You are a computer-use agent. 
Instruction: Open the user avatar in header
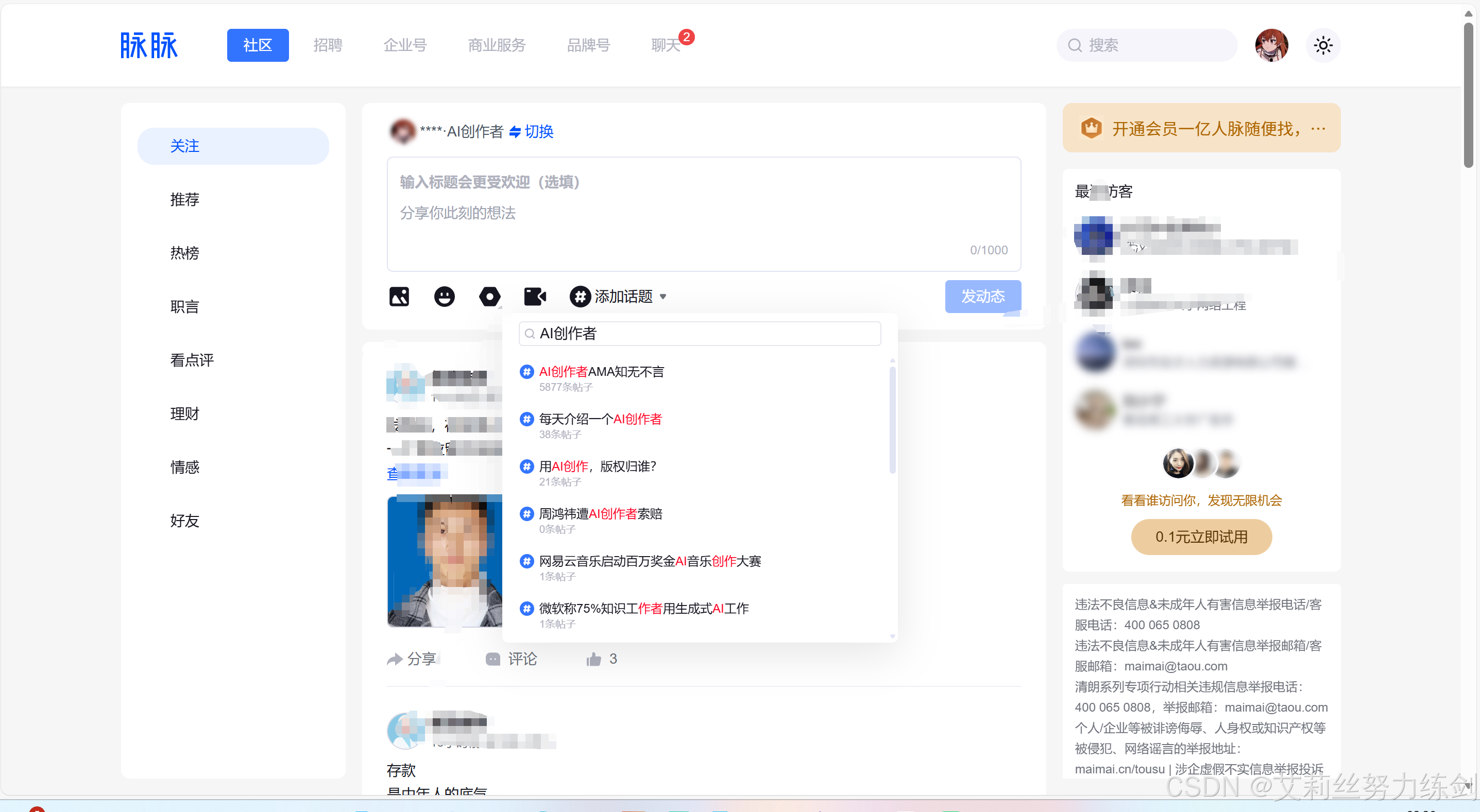(x=1271, y=45)
